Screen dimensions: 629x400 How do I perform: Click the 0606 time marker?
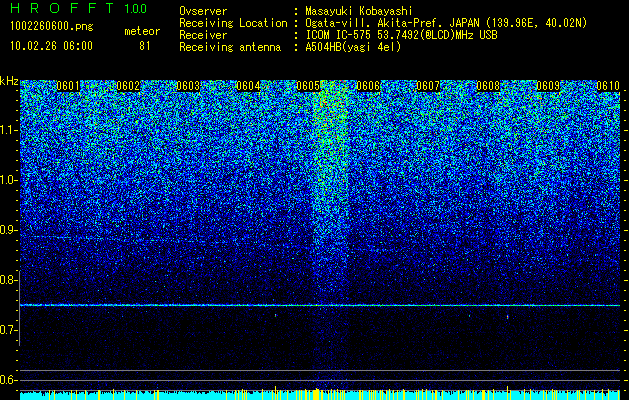tap(368, 86)
